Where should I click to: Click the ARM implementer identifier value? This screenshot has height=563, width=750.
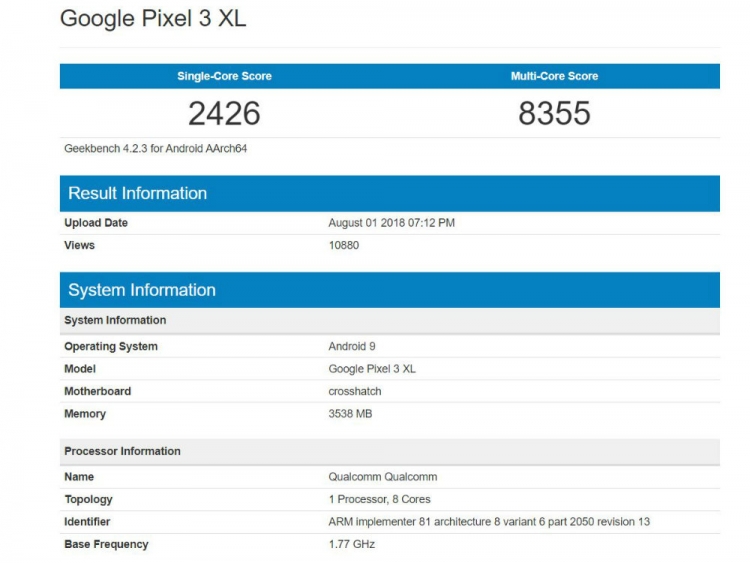[x=489, y=522]
